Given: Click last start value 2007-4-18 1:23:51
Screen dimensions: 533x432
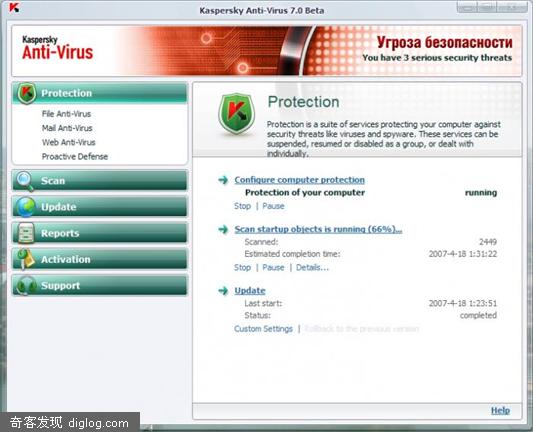Looking at the screenshot, I should (463, 303).
